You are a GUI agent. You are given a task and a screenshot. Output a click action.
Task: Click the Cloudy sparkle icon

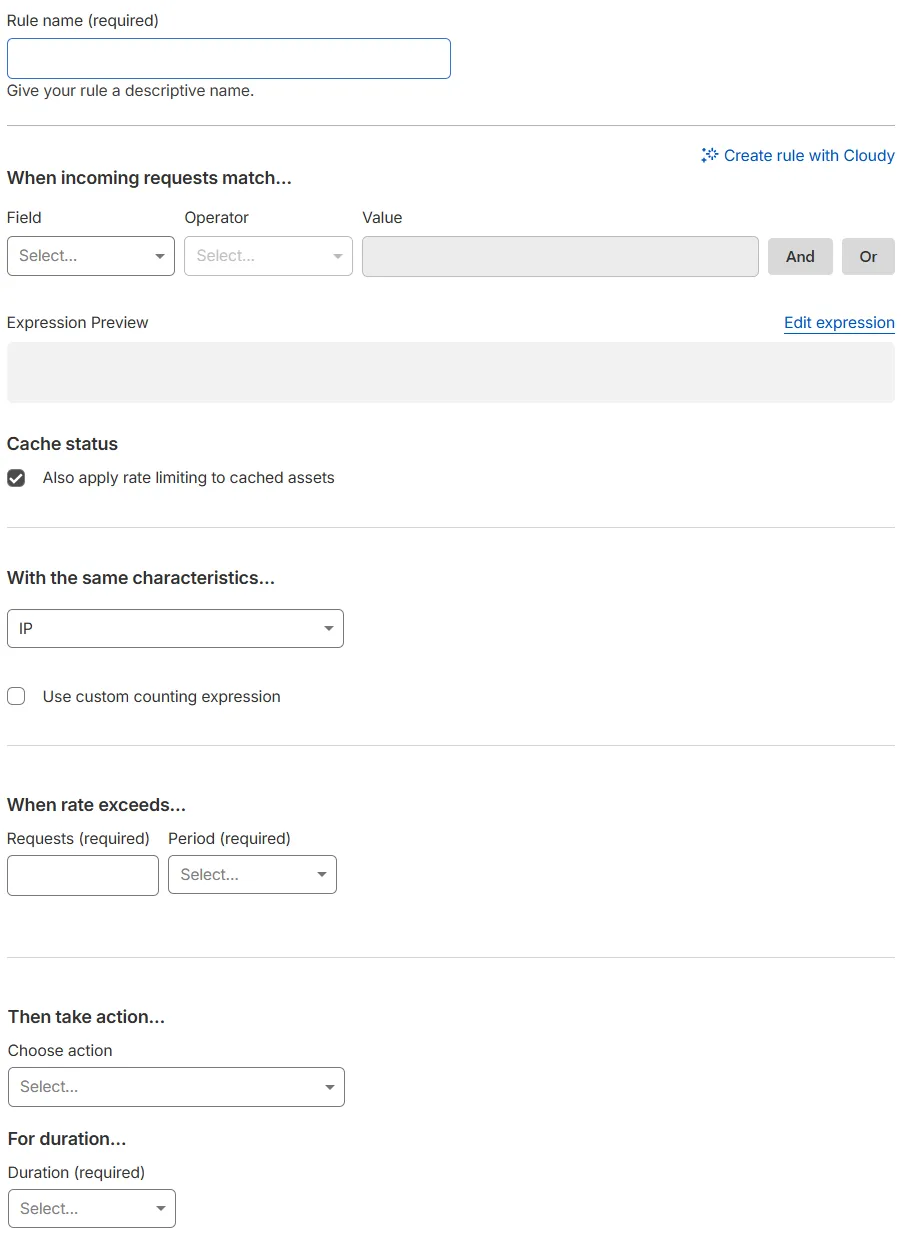pyautogui.click(x=708, y=155)
